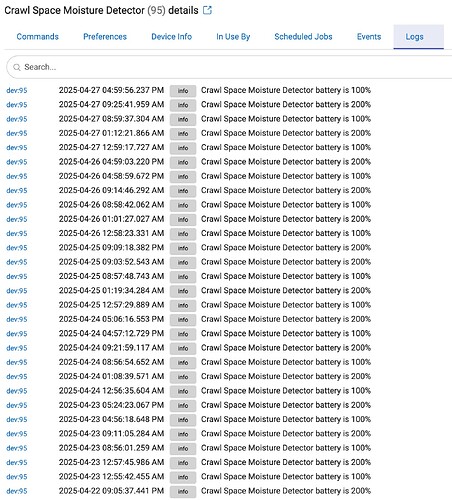This screenshot has height=500, width=452.
Task: Click battery message of 04-22 09:05:37.441 PM row
Action: coord(286,491)
